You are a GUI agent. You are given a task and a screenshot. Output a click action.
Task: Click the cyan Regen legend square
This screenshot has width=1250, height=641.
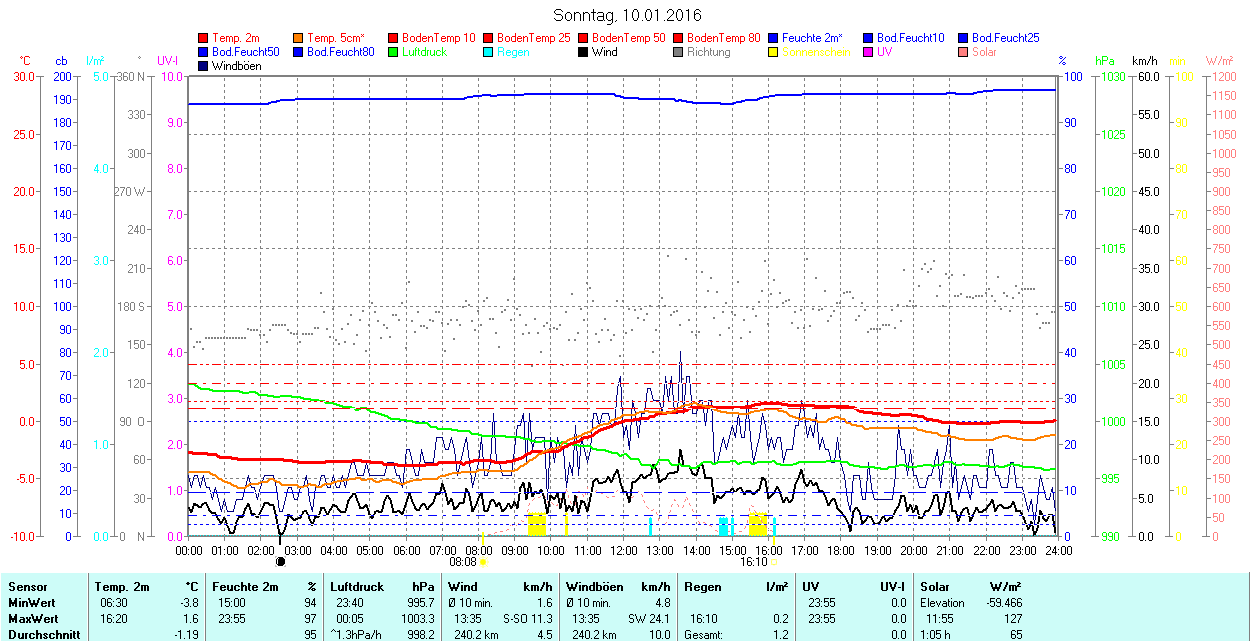click(x=489, y=52)
